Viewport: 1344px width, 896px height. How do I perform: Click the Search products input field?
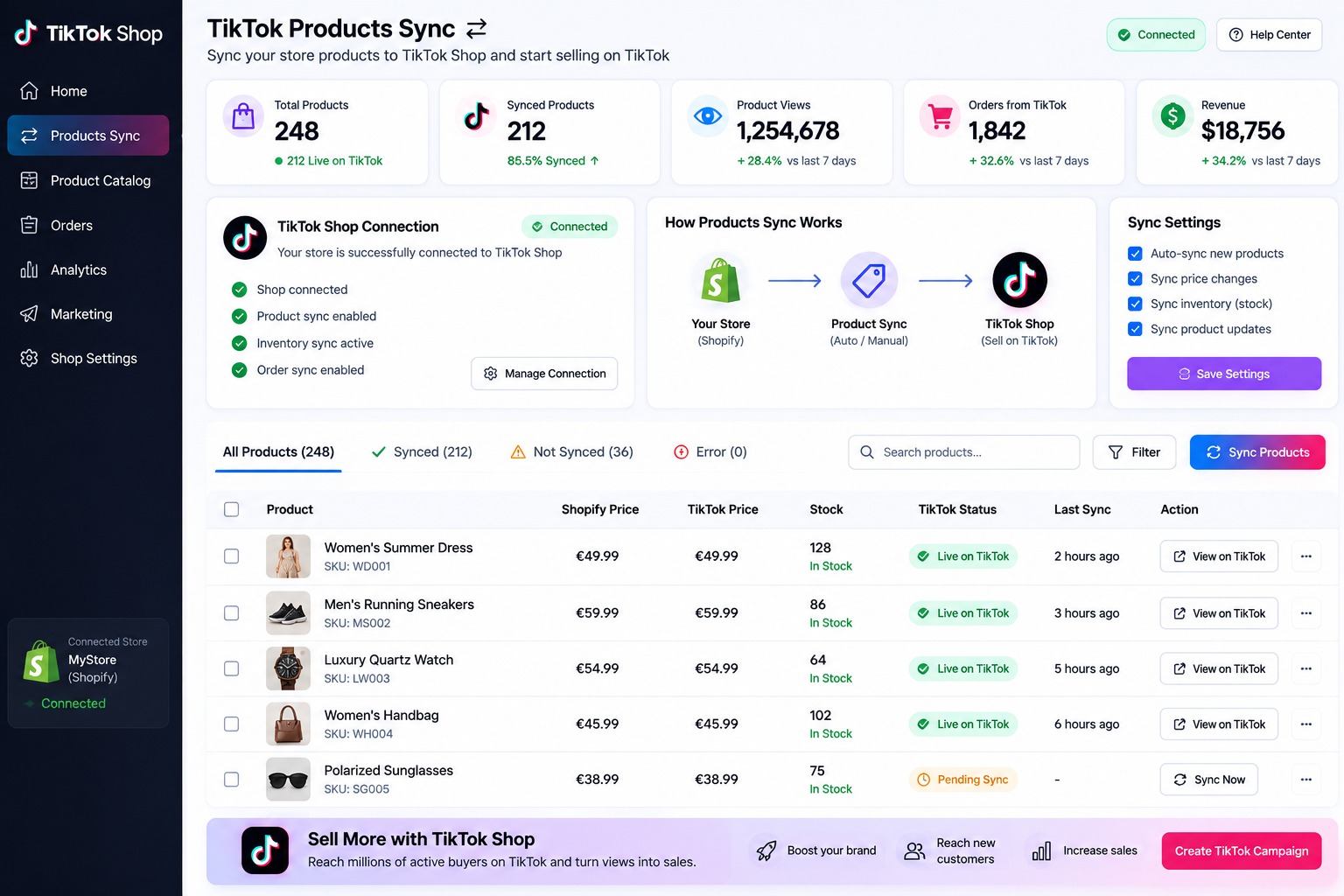[x=963, y=452]
